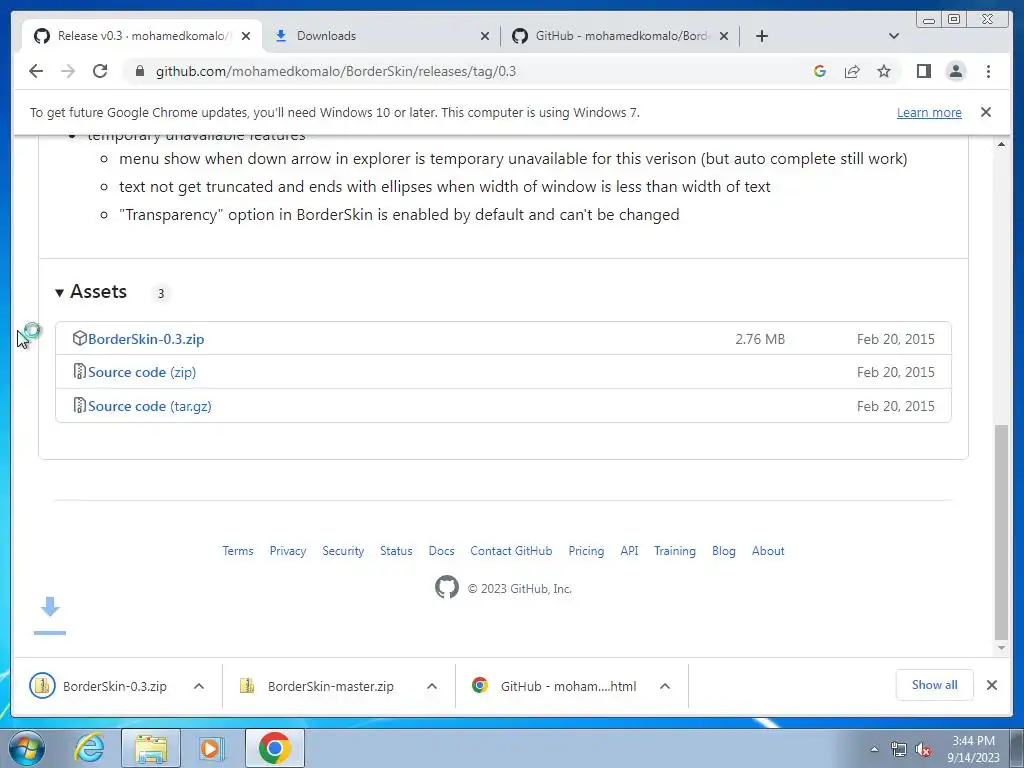Expand options for GitHub html download
1024x768 pixels.
point(665,686)
